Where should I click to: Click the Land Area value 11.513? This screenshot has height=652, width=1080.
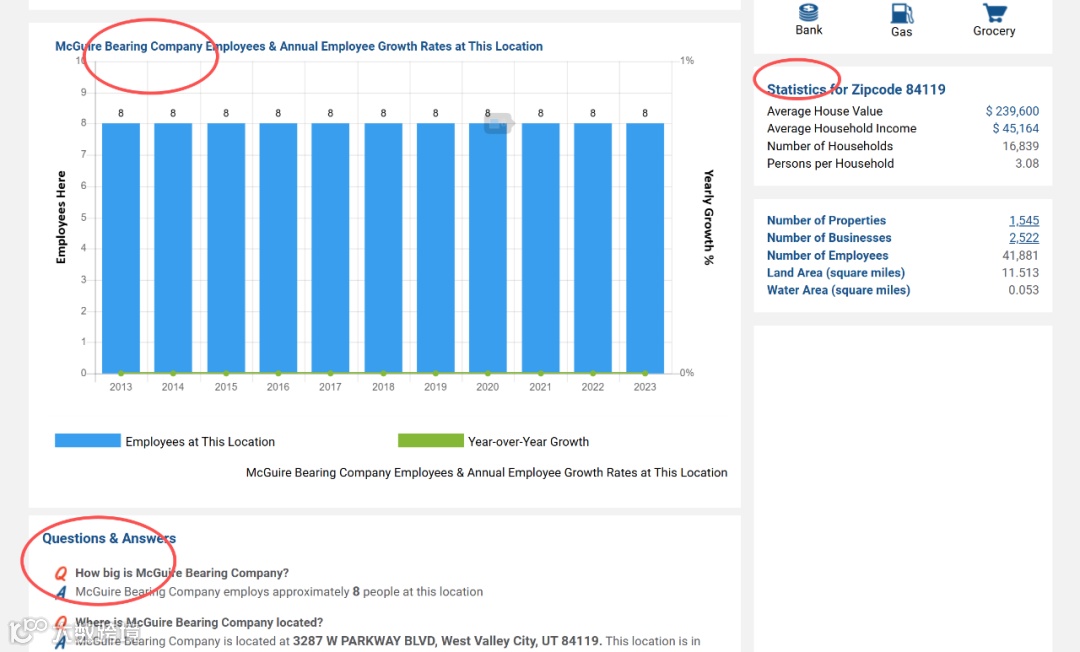click(1020, 273)
